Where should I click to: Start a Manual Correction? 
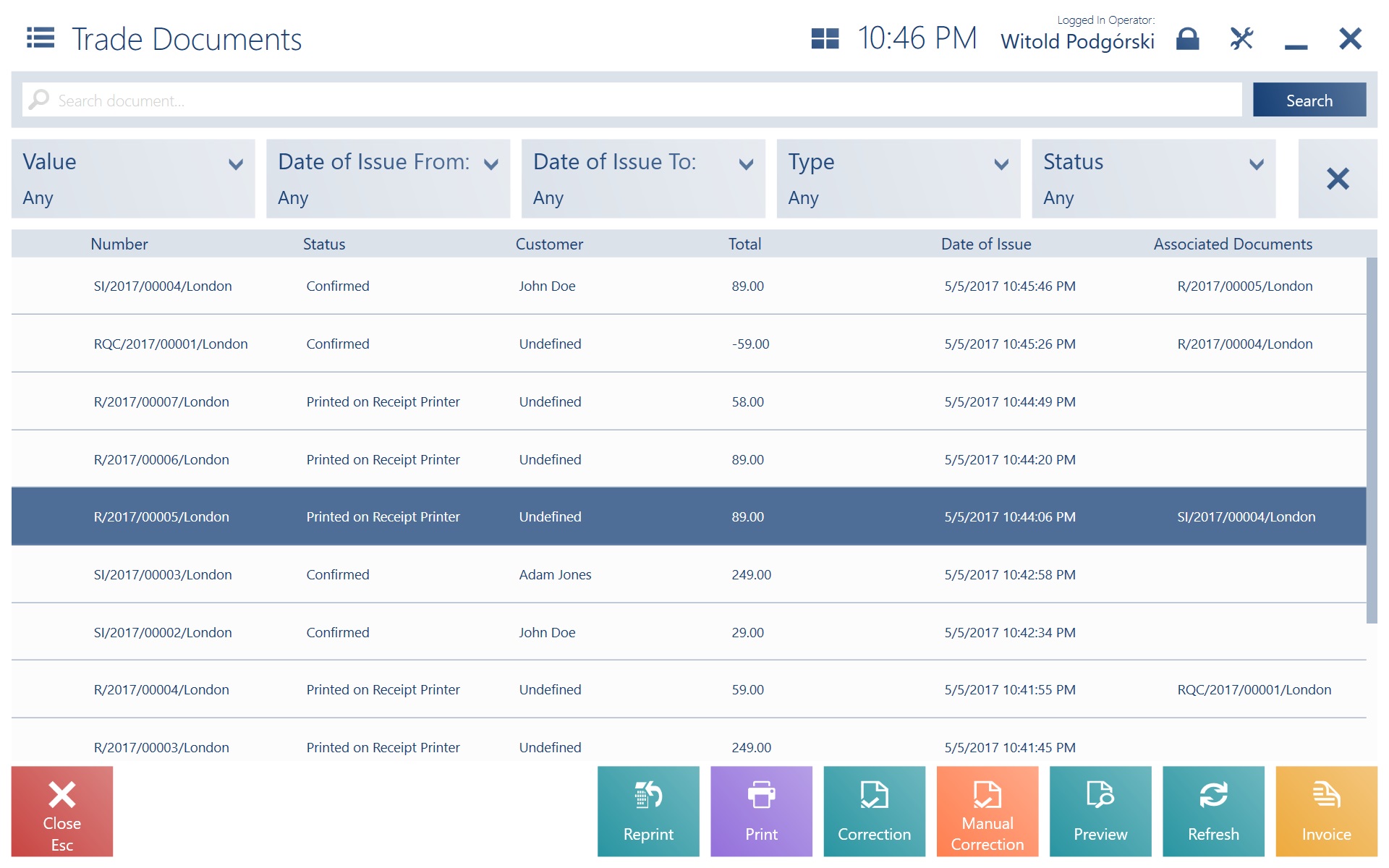pos(987,811)
